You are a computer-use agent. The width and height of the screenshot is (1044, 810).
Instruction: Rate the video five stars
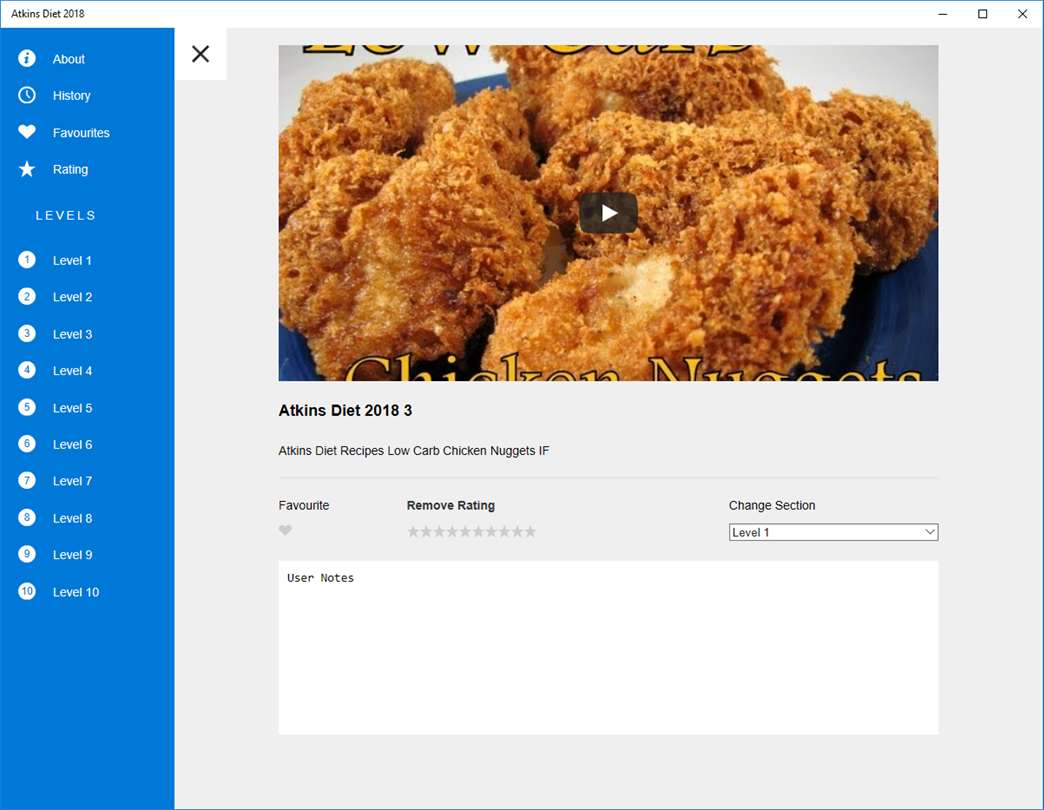[465, 531]
